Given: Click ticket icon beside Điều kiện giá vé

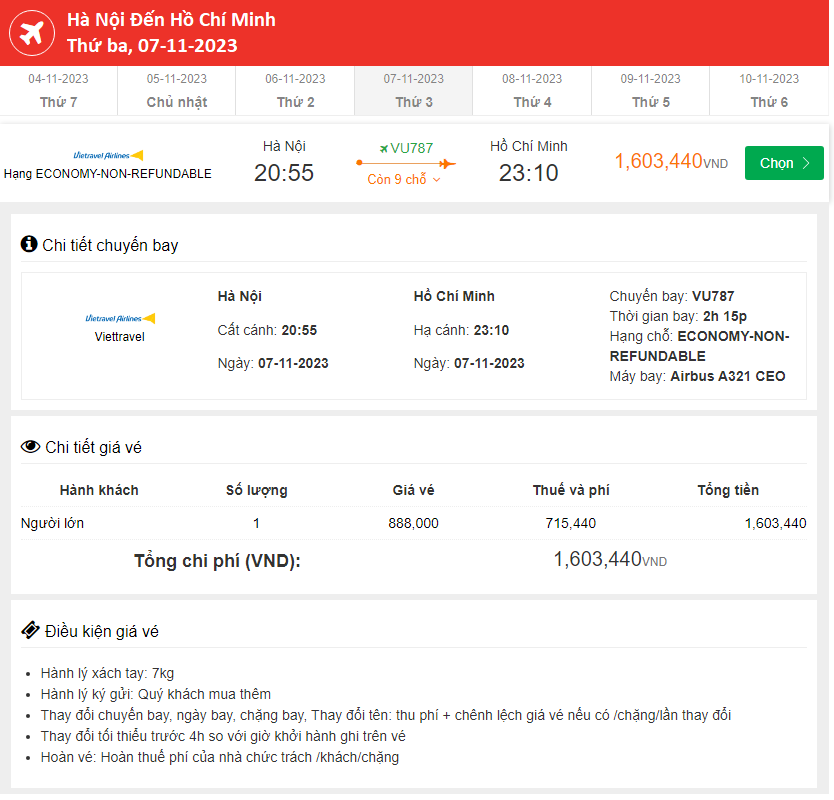Looking at the screenshot, I should click(30, 631).
